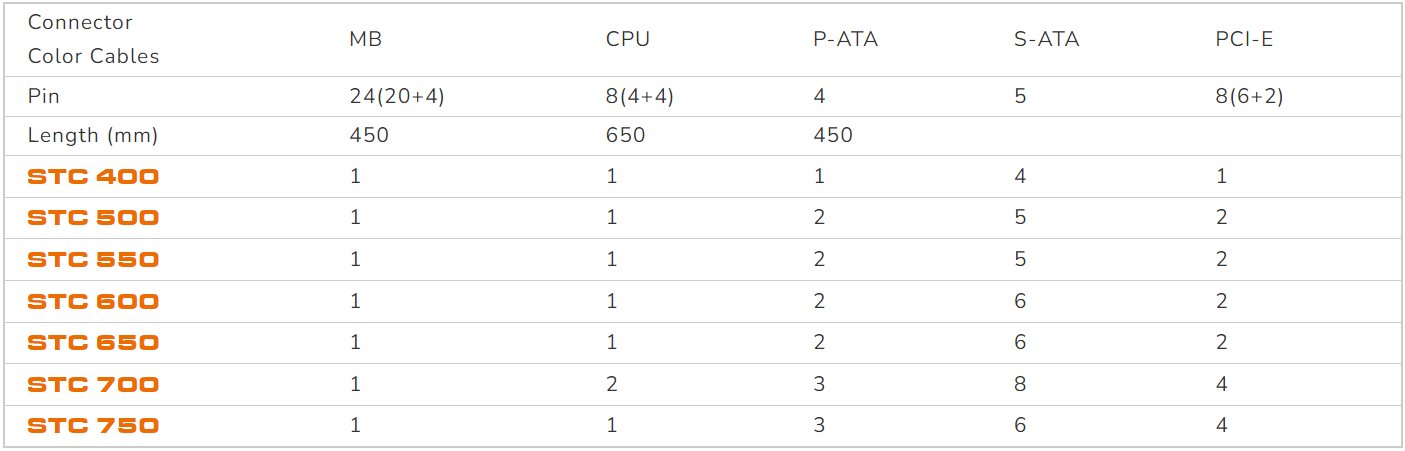This screenshot has height=451, width=1405.
Task: Click the S-ATA column header
Action: tap(1046, 39)
